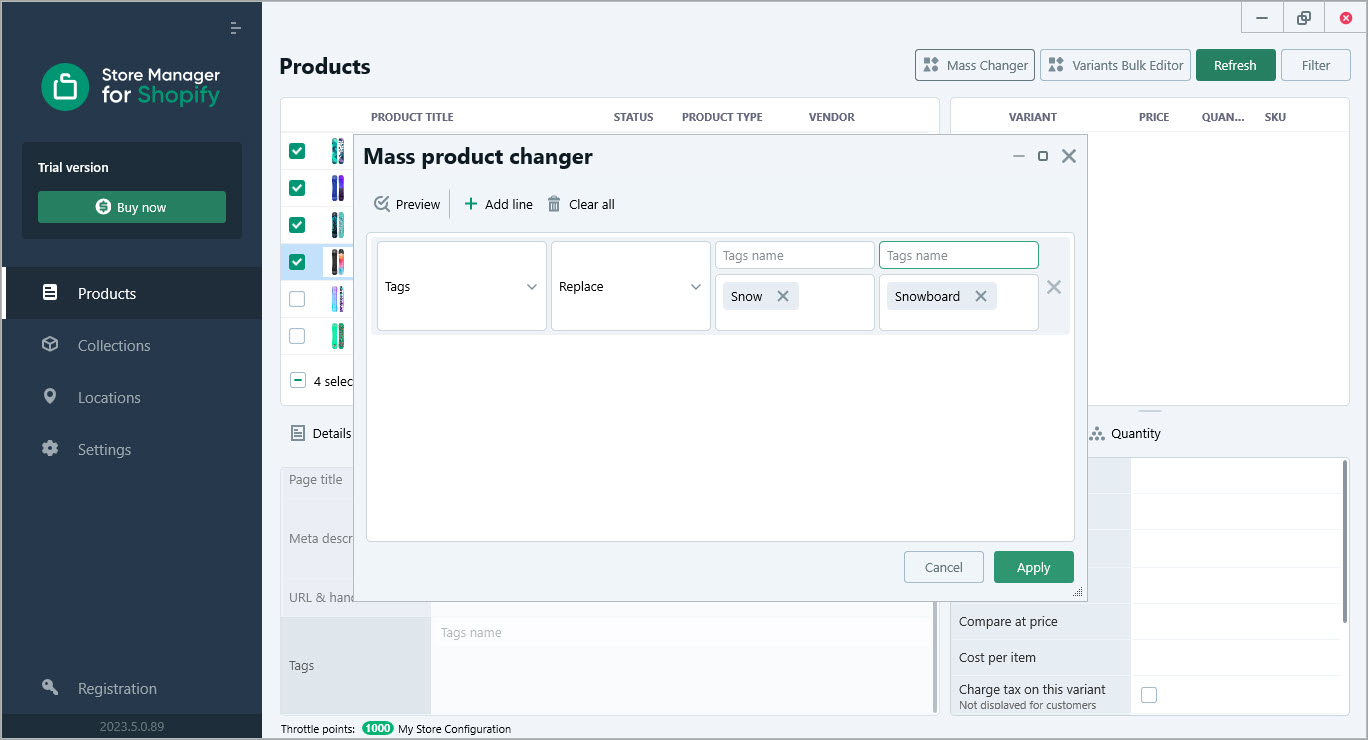Check the fifth product row checkbox

[x=297, y=299]
